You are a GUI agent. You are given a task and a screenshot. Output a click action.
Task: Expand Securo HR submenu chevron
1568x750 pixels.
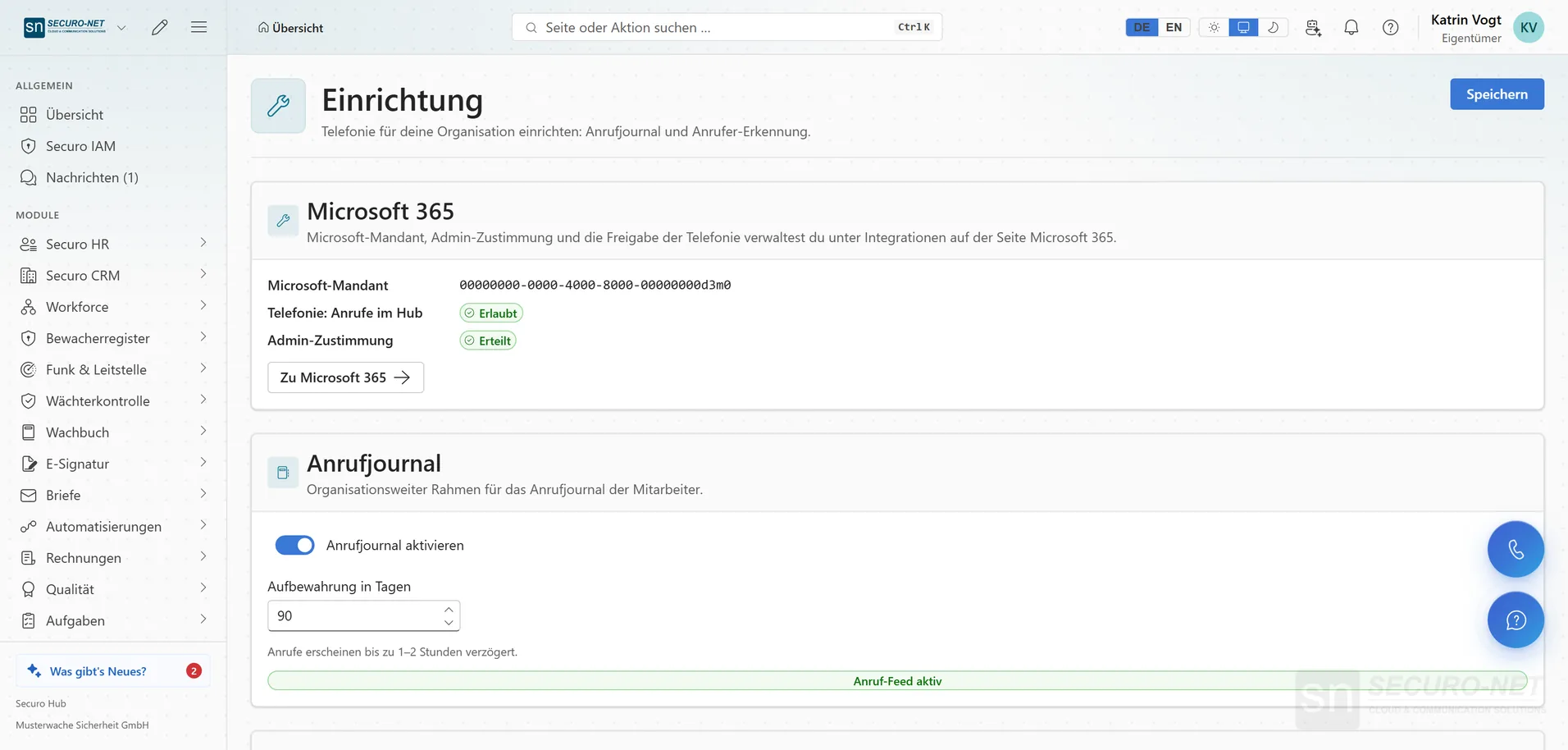203,243
